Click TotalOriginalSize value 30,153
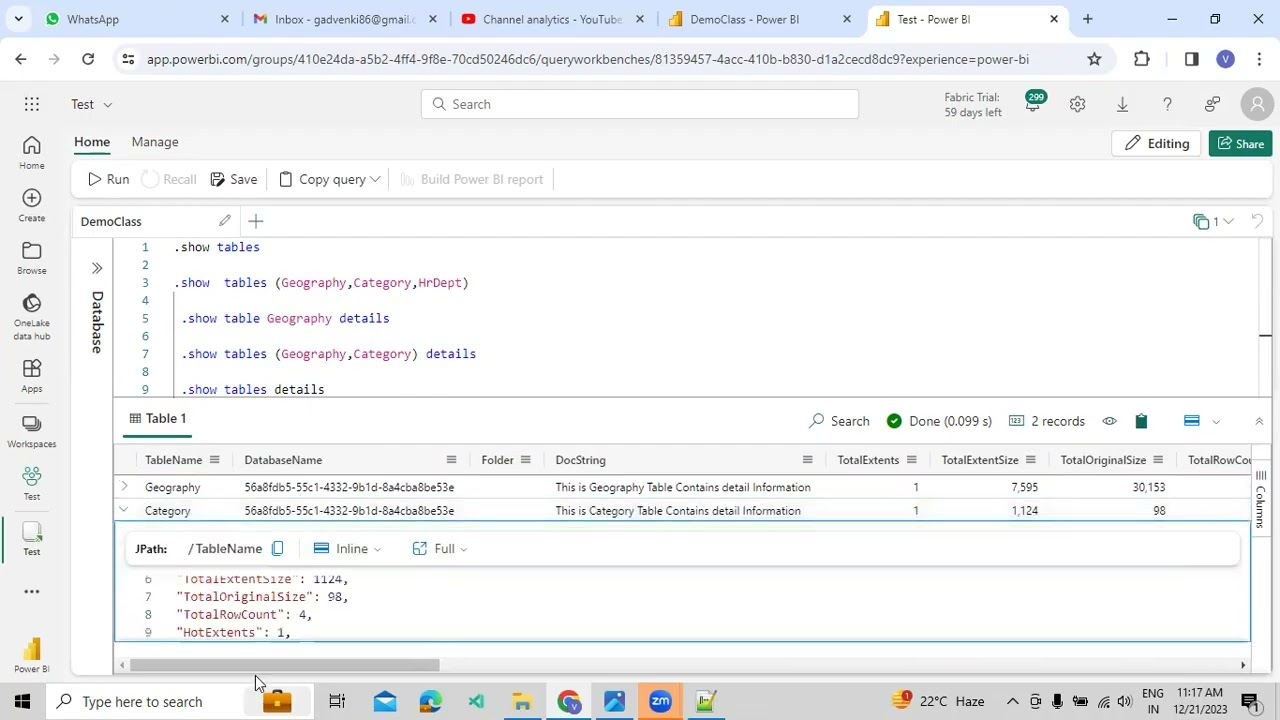 [x=1149, y=487]
